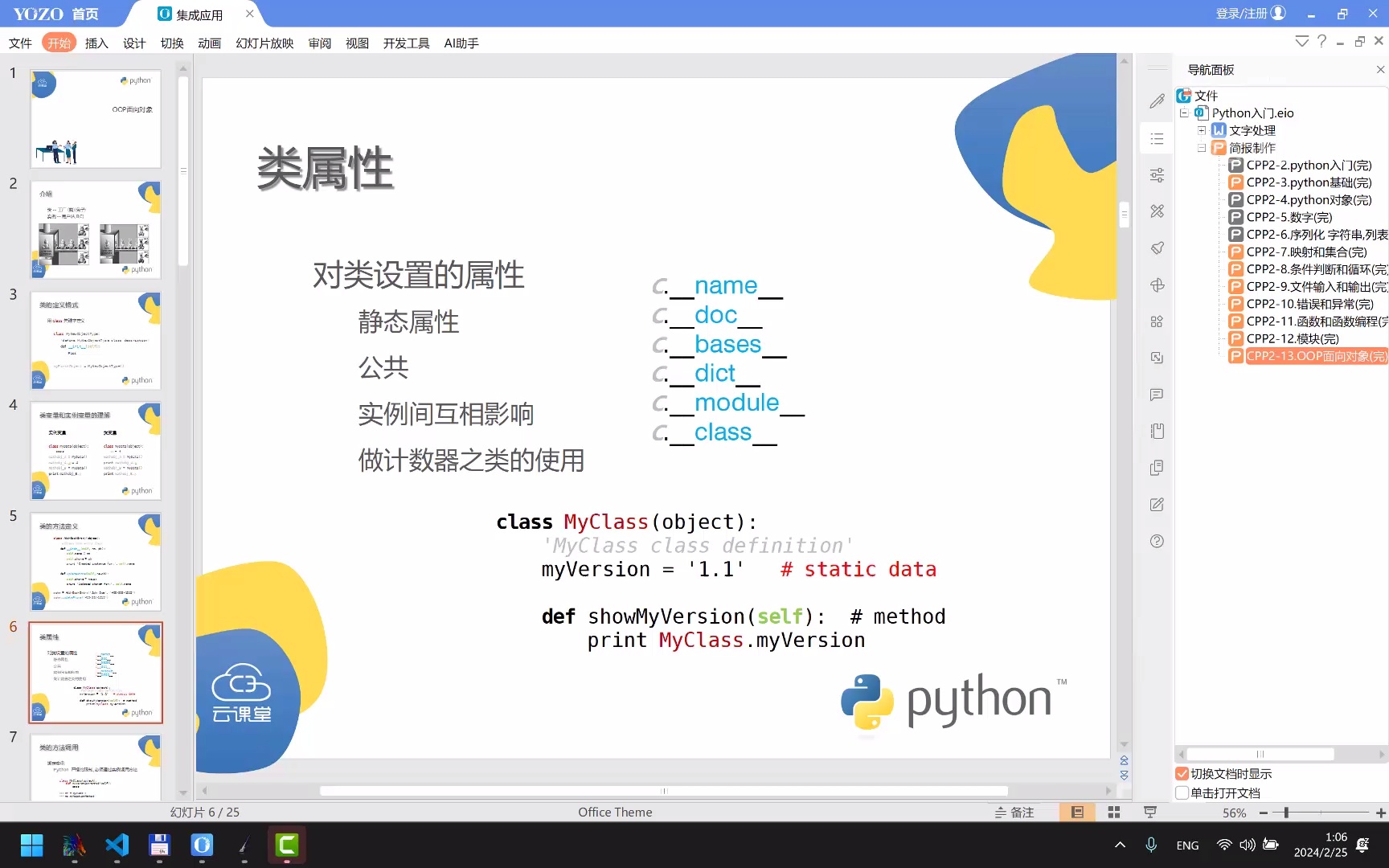Toggle the 备注 notes pane

pos(1014,813)
